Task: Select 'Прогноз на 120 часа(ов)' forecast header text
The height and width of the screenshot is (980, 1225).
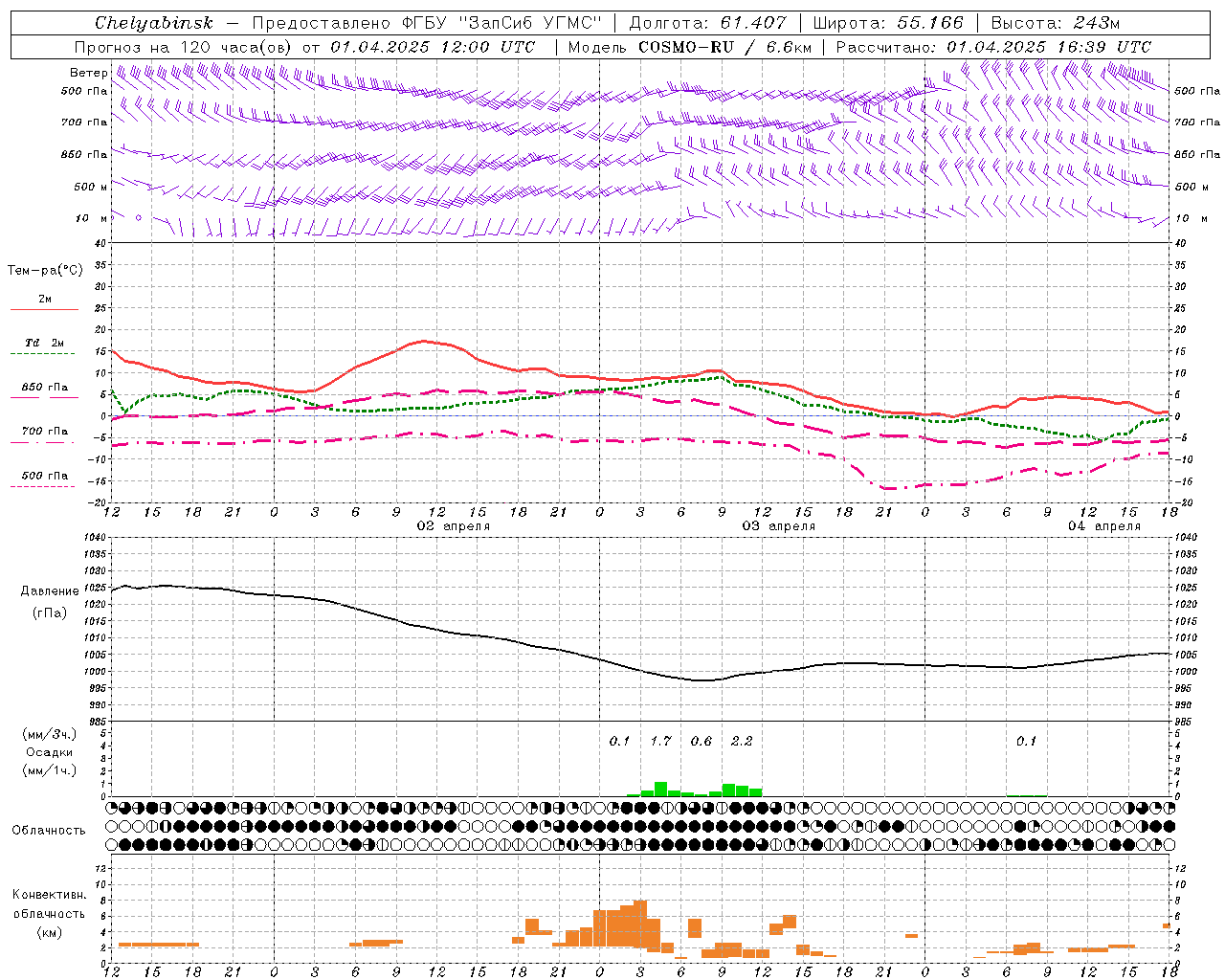Action: click(x=184, y=47)
